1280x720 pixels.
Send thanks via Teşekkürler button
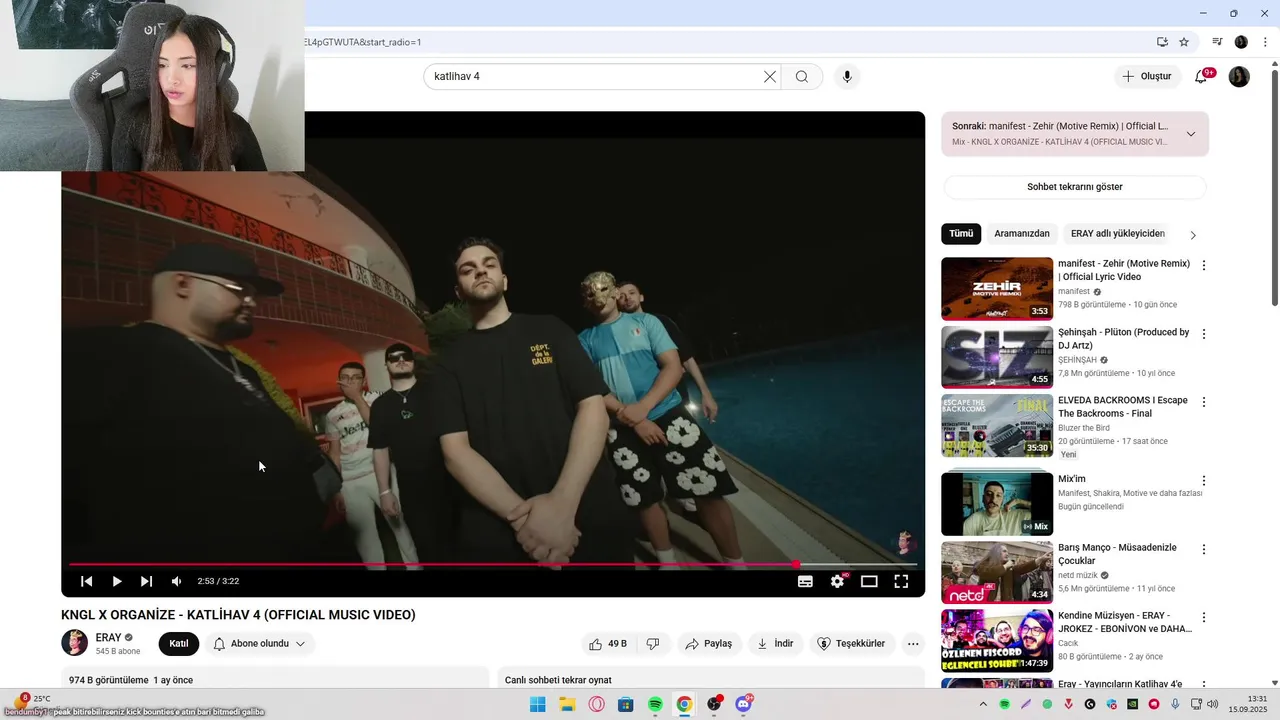tap(851, 644)
